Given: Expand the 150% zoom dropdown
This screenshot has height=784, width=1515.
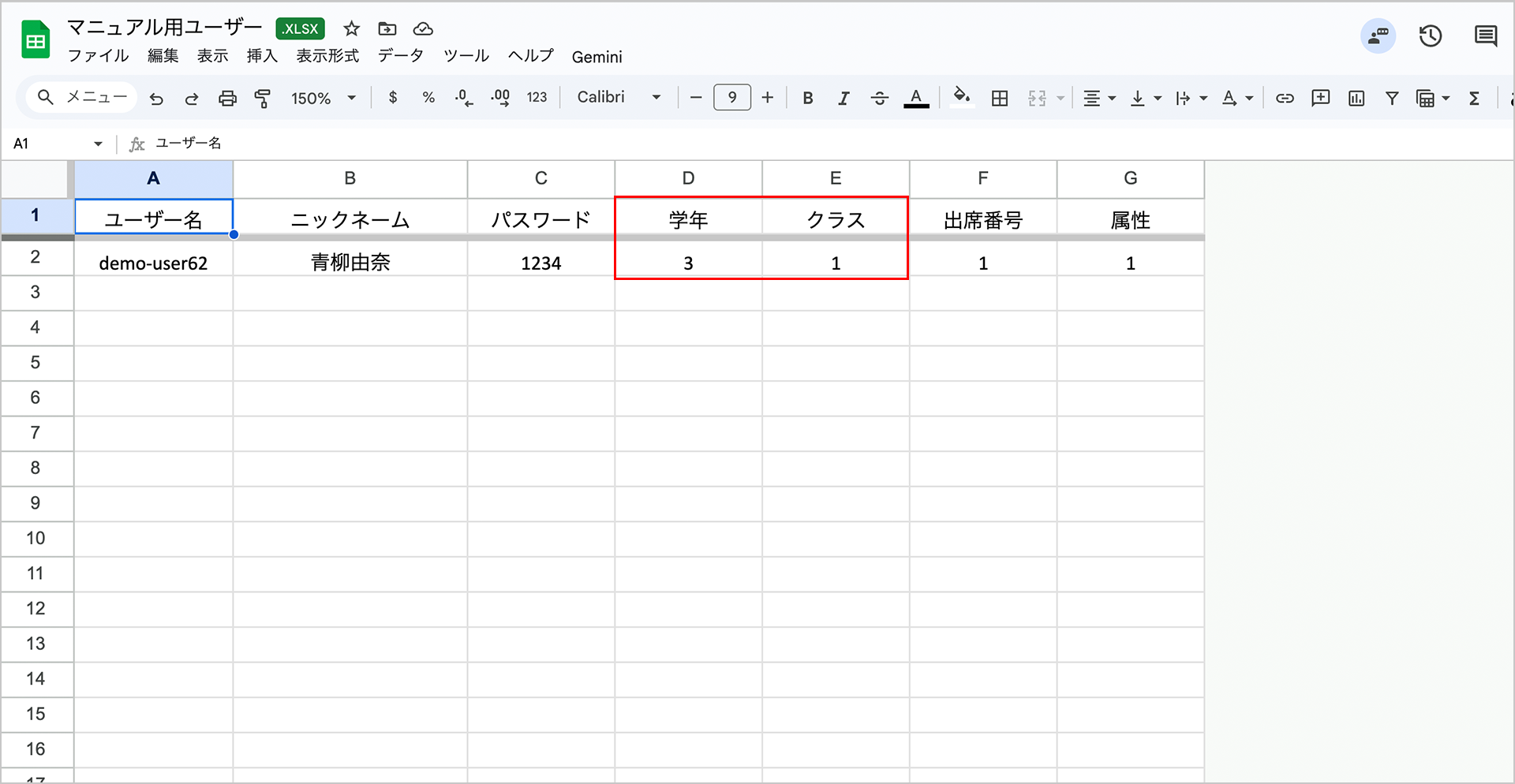Looking at the screenshot, I should click(x=324, y=99).
